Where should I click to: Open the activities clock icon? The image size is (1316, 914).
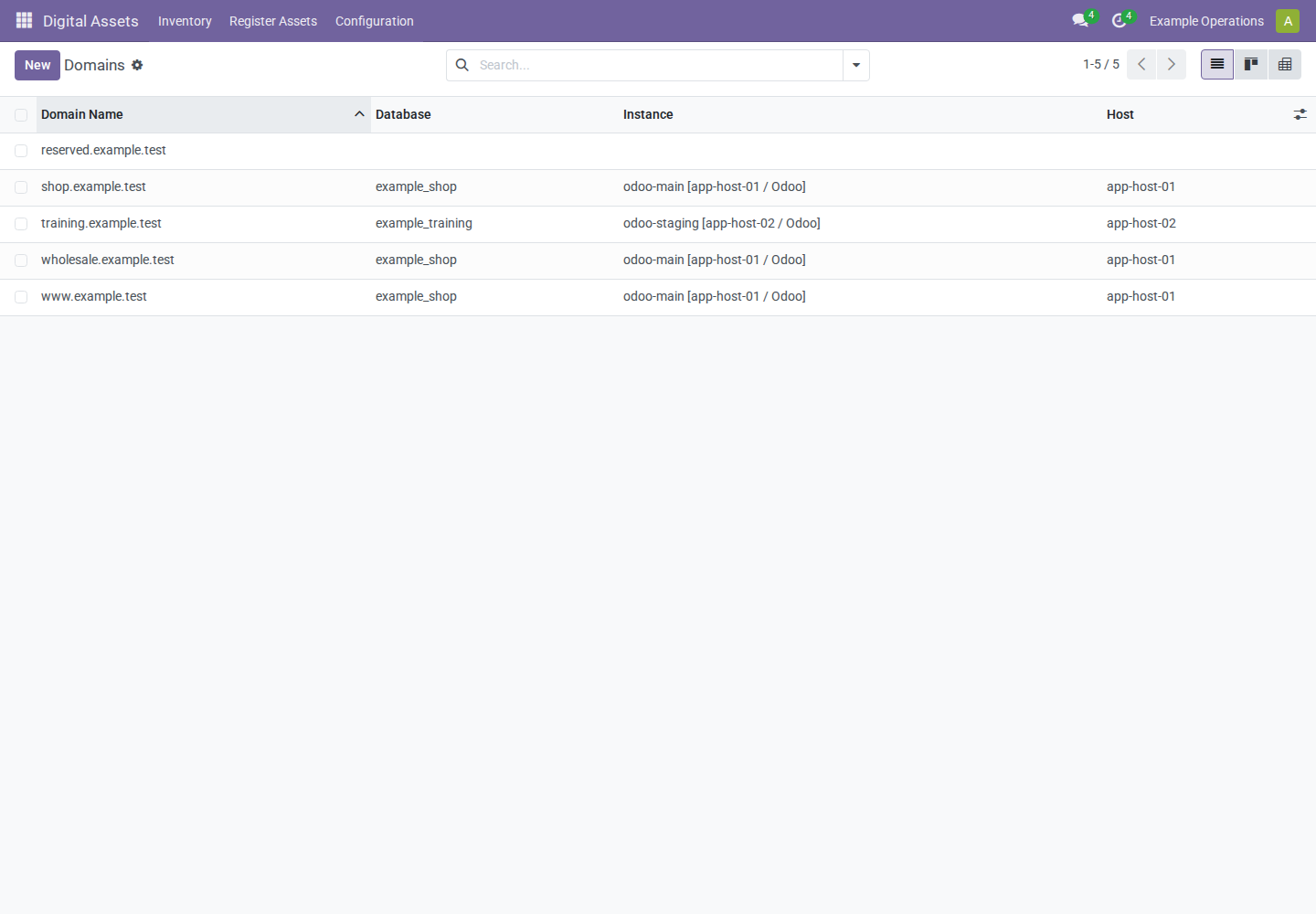[x=1120, y=20]
